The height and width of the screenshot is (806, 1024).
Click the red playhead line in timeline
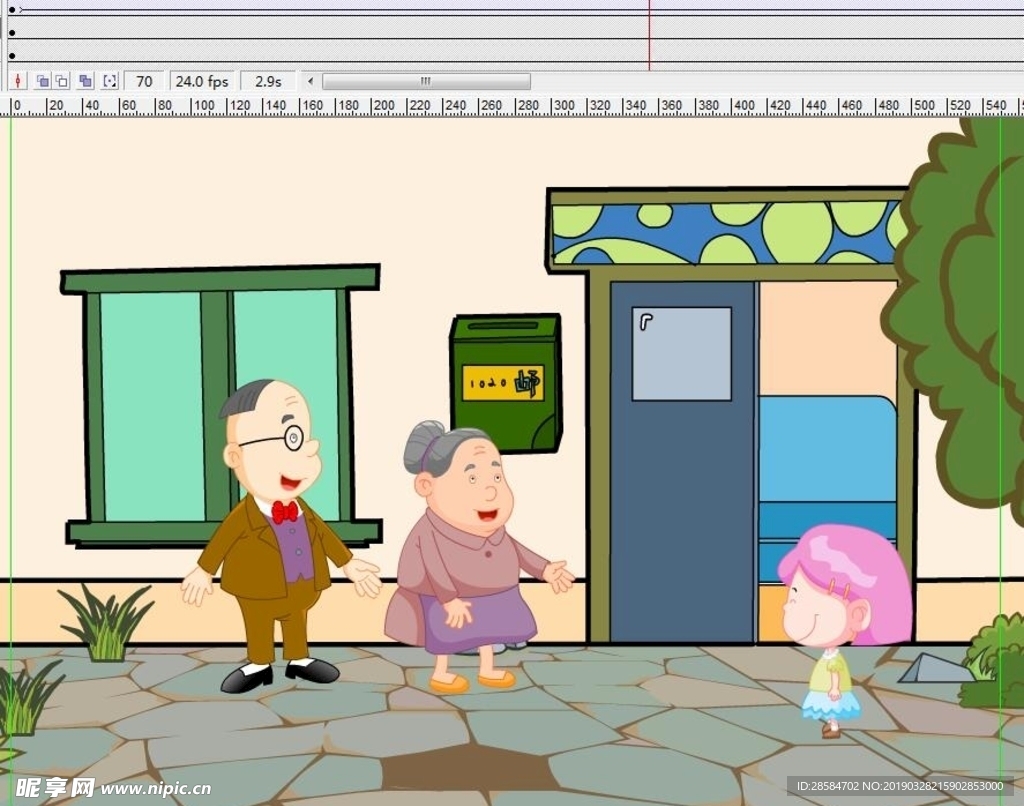(649, 35)
